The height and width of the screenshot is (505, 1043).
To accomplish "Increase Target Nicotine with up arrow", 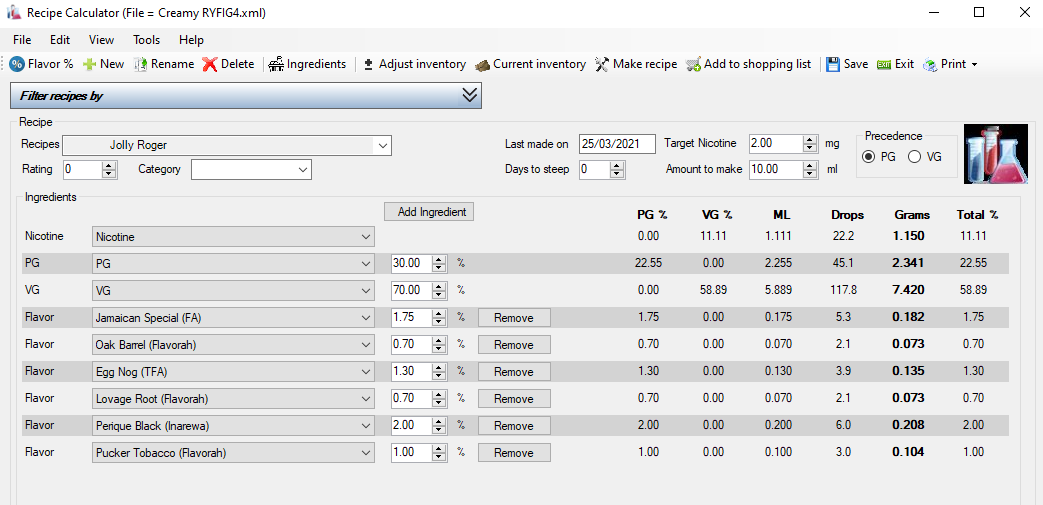I will coord(809,140).
